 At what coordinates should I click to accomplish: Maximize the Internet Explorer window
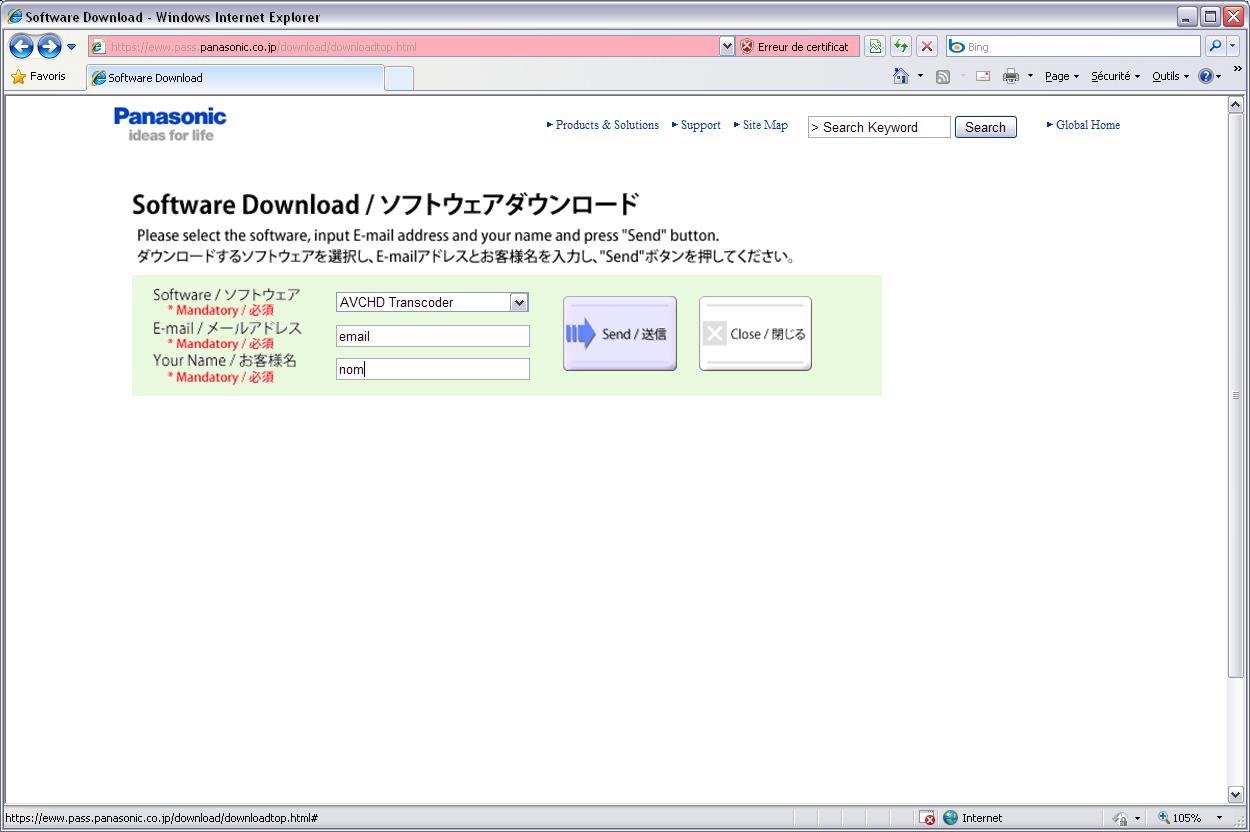pos(1210,17)
